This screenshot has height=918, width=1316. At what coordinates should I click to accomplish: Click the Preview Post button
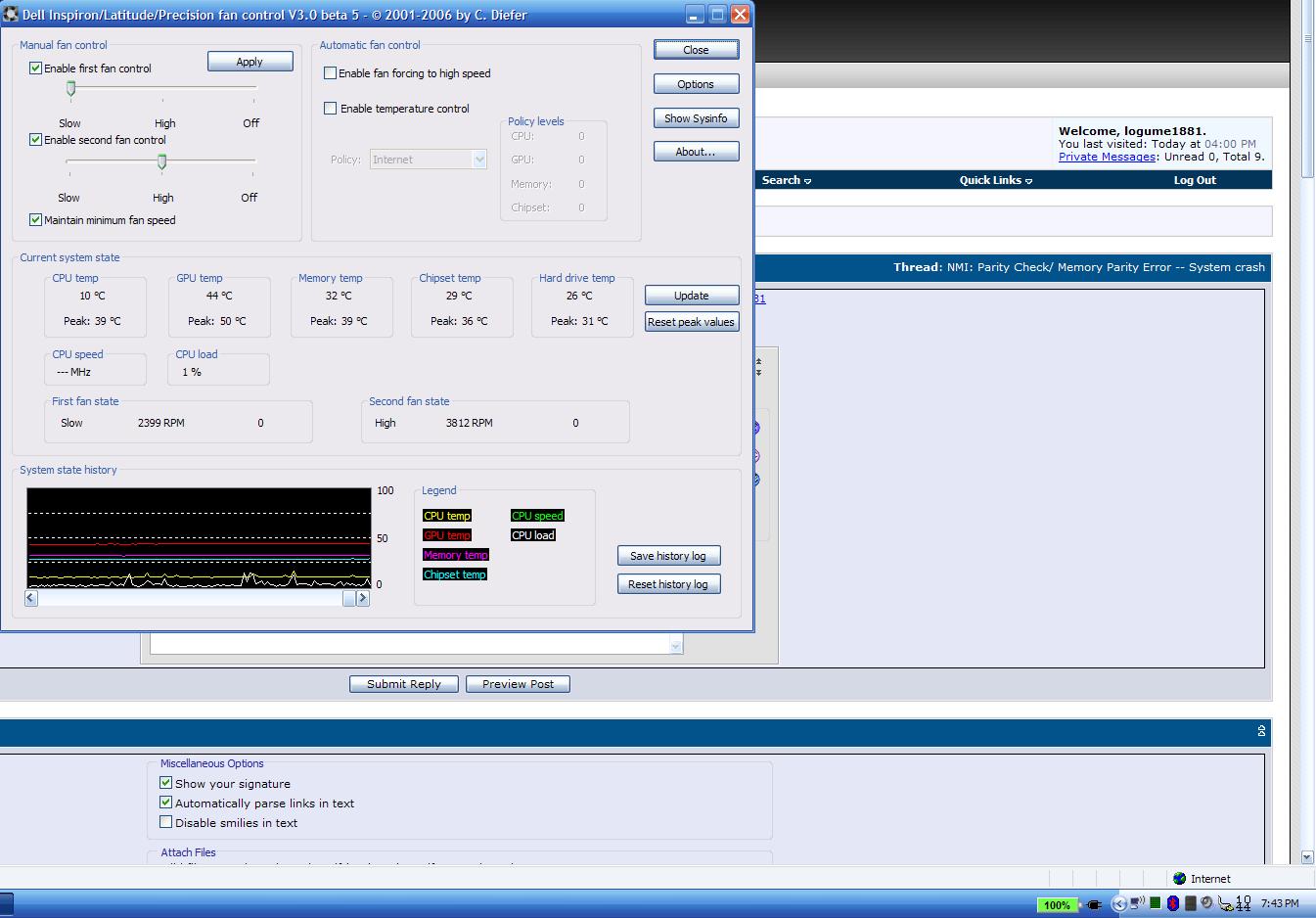click(x=518, y=684)
